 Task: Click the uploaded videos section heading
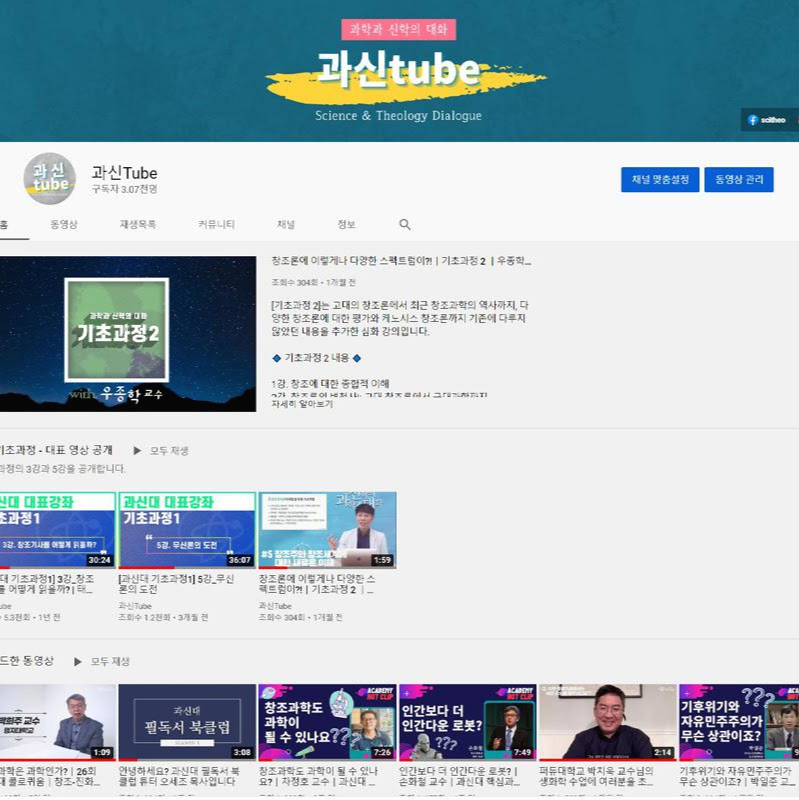point(27,661)
